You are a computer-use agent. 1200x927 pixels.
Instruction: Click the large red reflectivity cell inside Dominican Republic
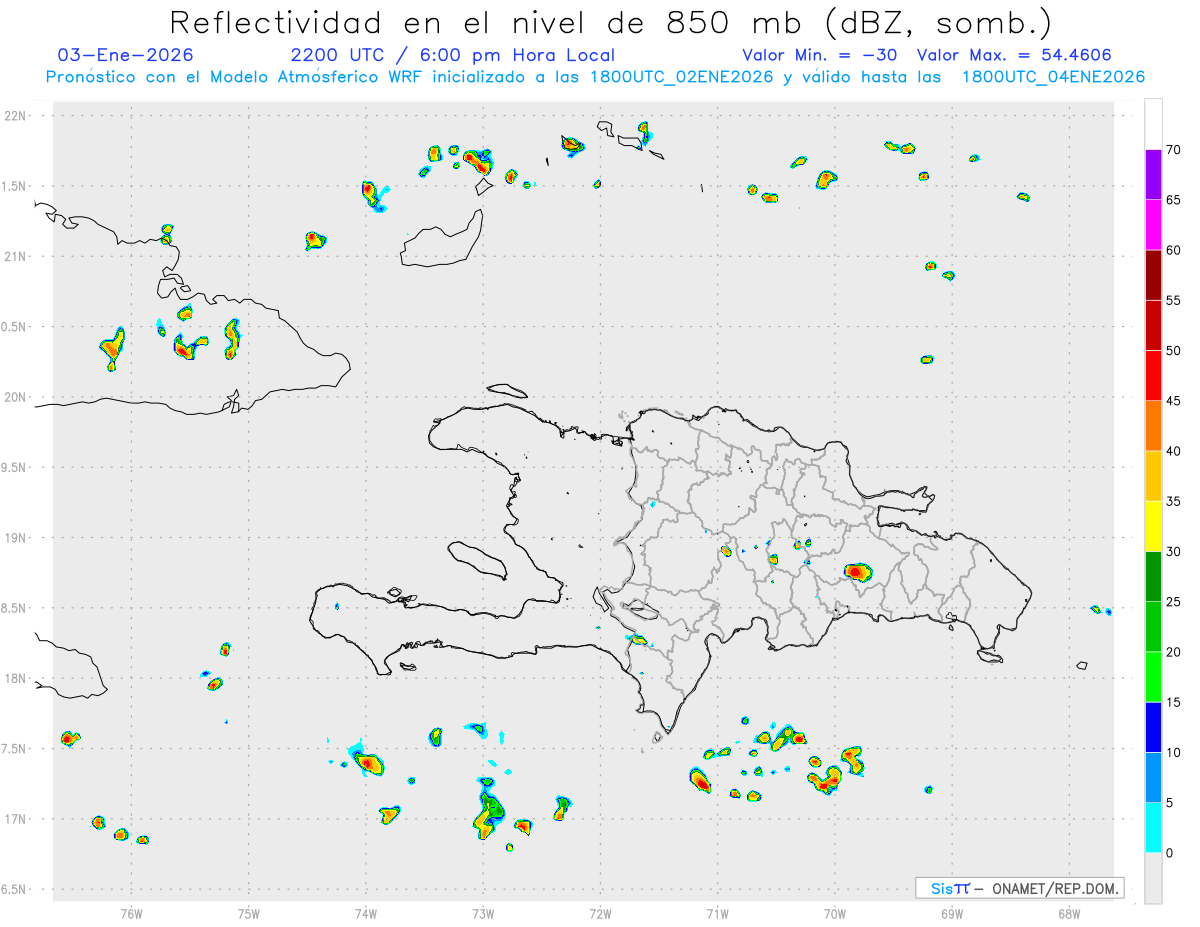(858, 572)
